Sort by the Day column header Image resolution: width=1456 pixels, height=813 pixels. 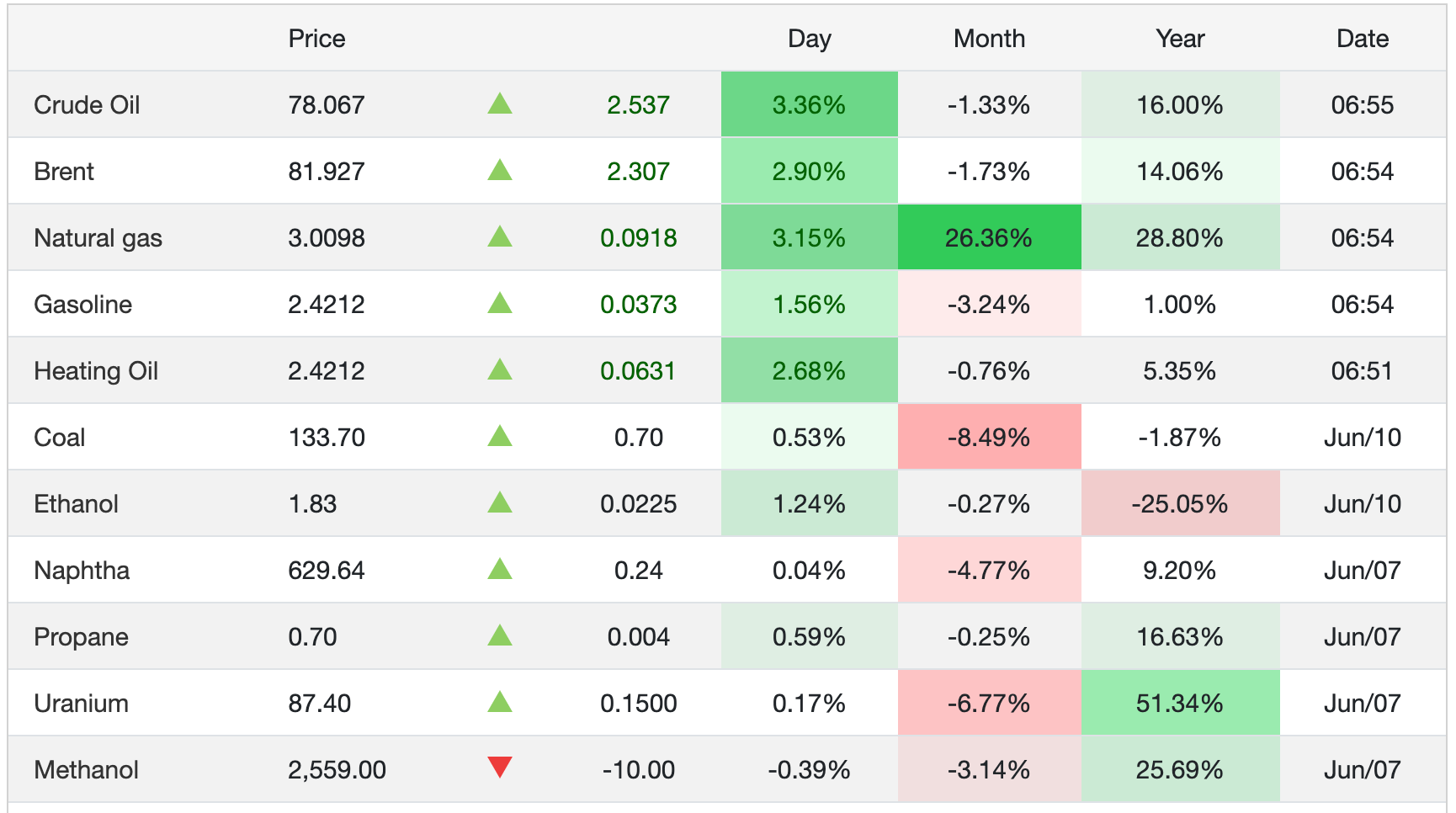tap(810, 39)
